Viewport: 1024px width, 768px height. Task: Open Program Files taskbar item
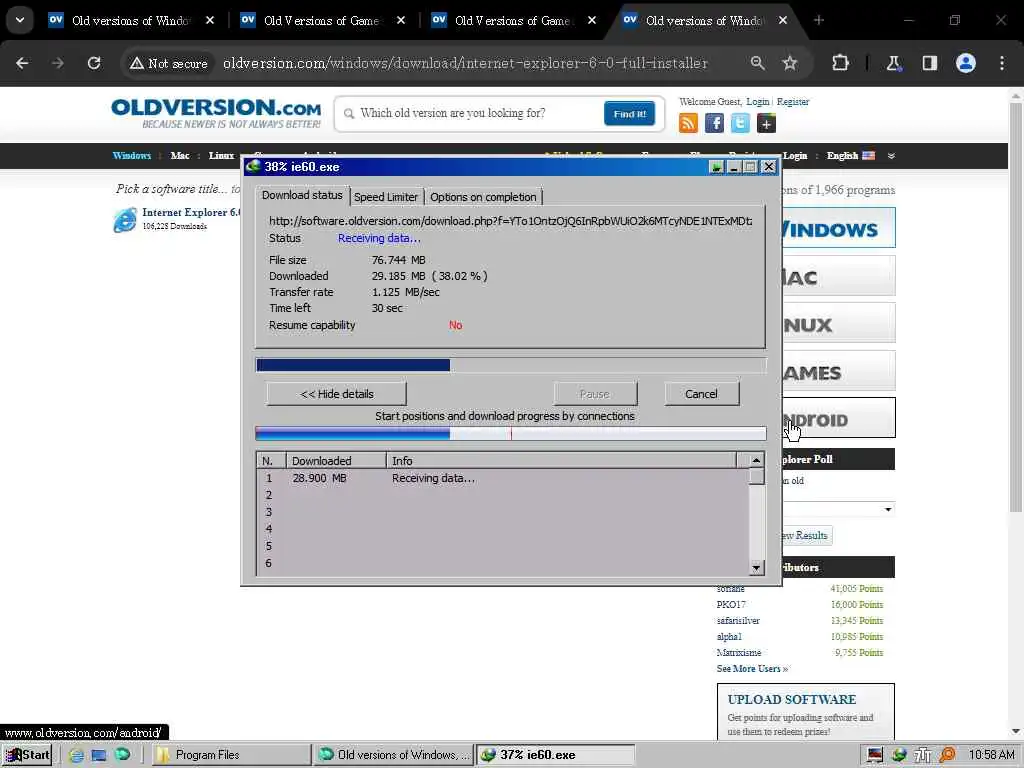pyautogui.click(x=232, y=755)
